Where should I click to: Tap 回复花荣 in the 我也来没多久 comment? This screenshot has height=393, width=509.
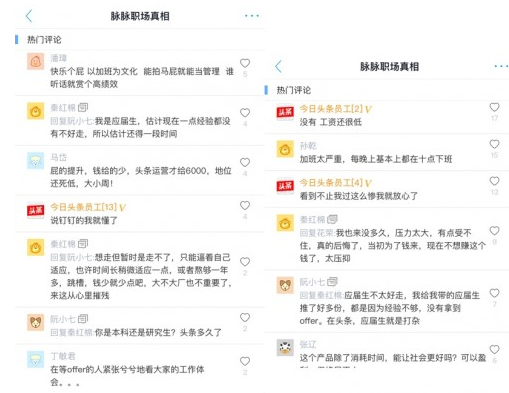click(x=317, y=233)
